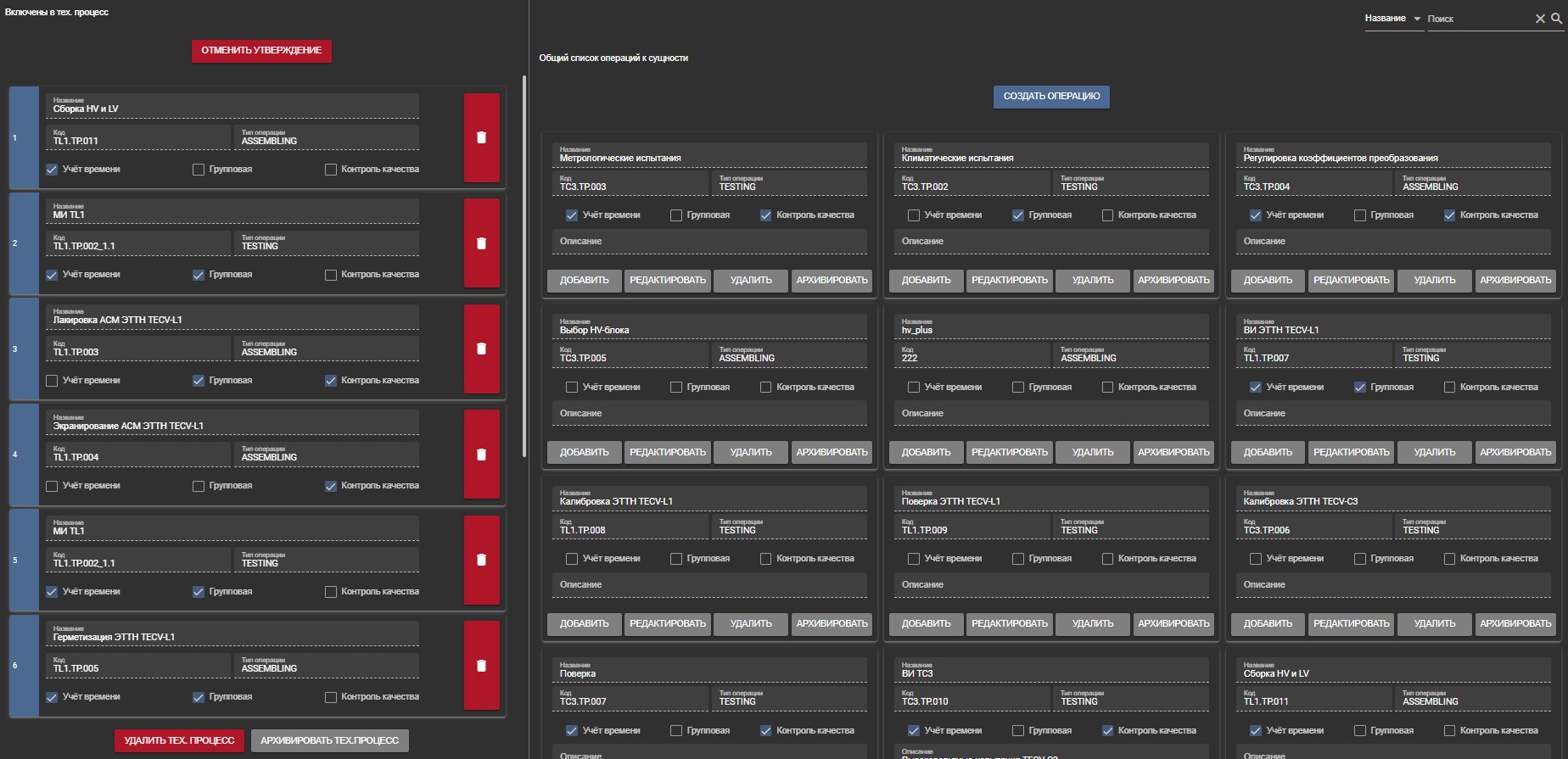Viewport: 1568px width, 759px height.
Task: Click the trash icon for row 5 МИ TL1
Action: click(x=481, y=560)
